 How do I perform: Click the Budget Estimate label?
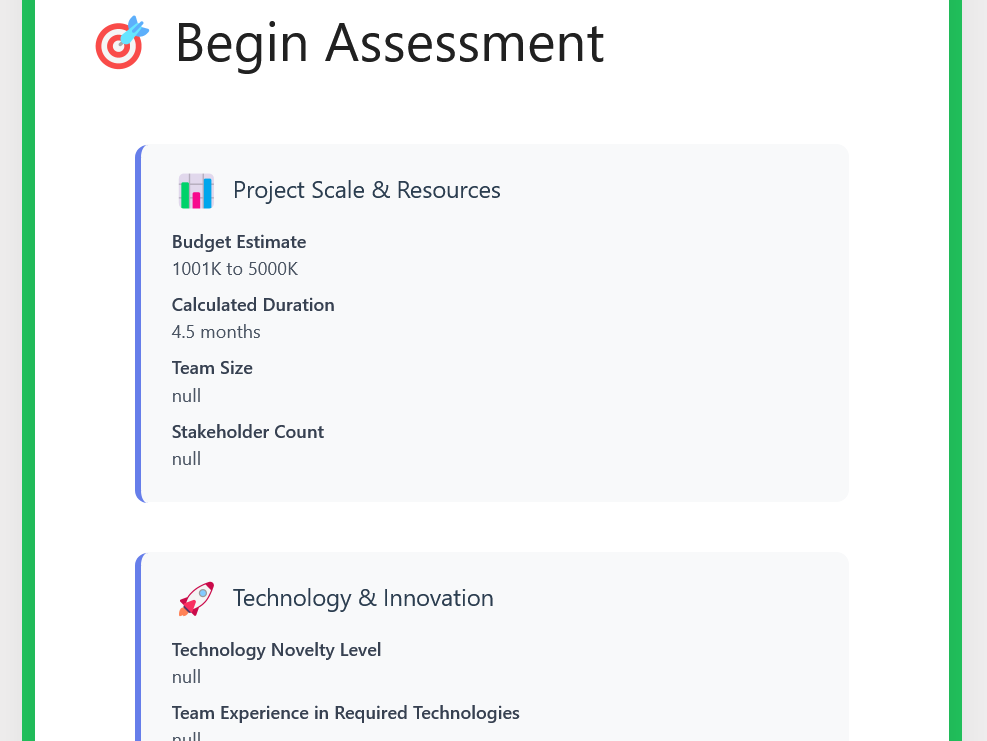point(239,242)
